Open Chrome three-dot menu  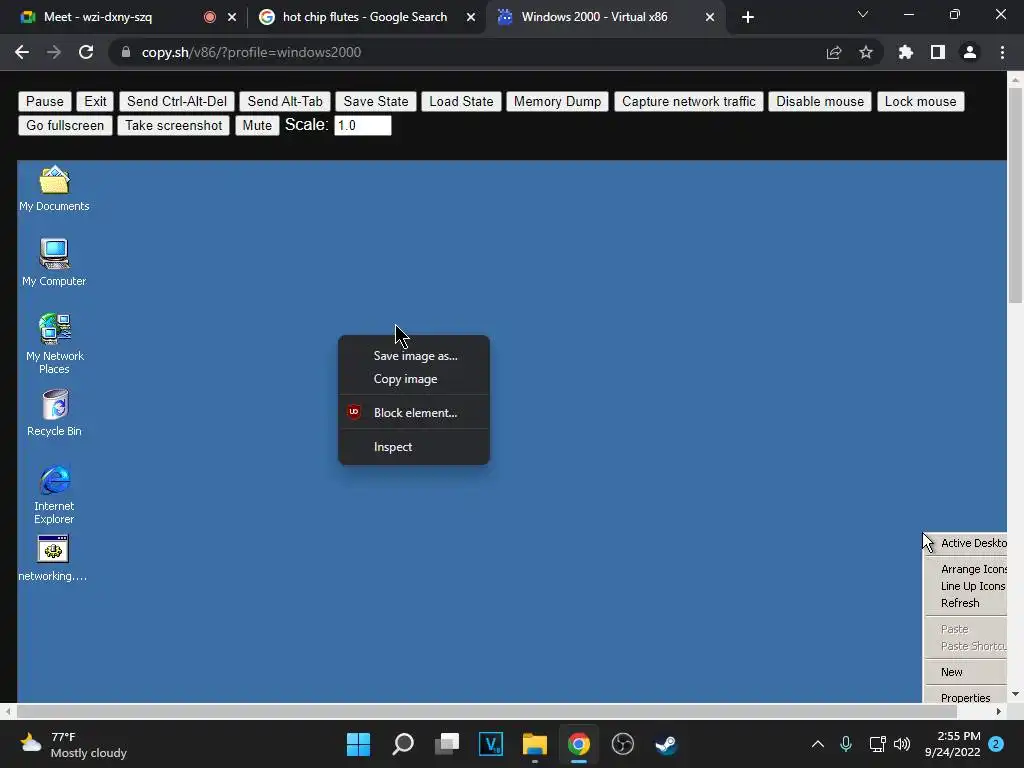coord(1002,52)
